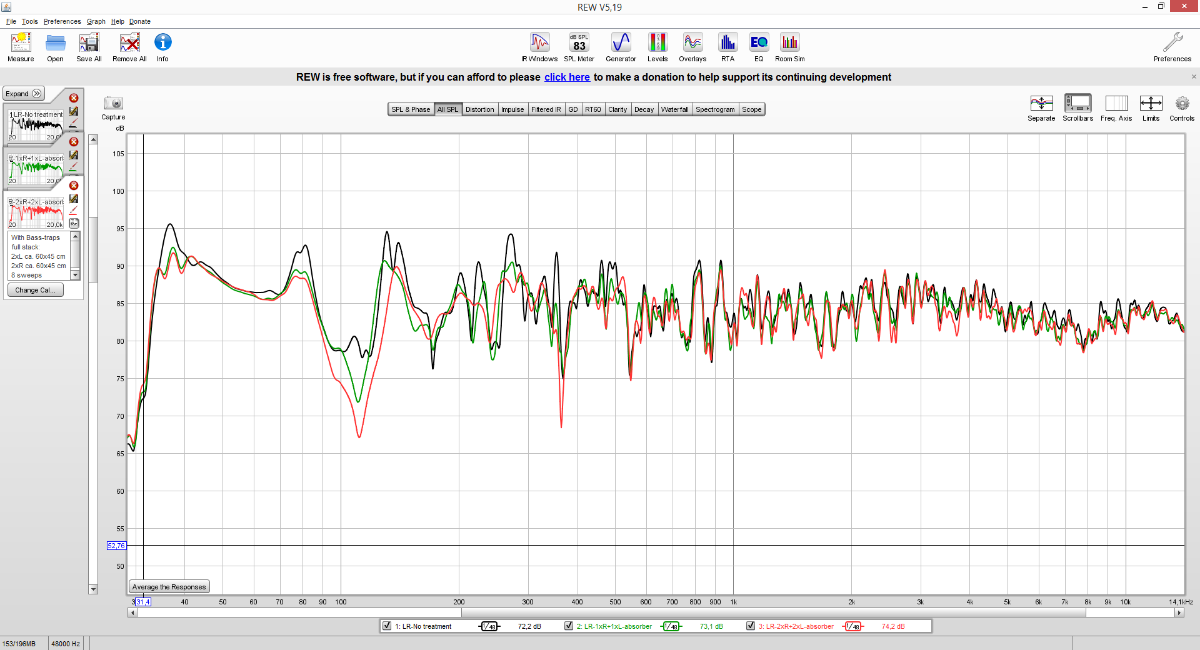Switch to the Waterfall tab
This screenshot has height=650, width=1200.
675,109
